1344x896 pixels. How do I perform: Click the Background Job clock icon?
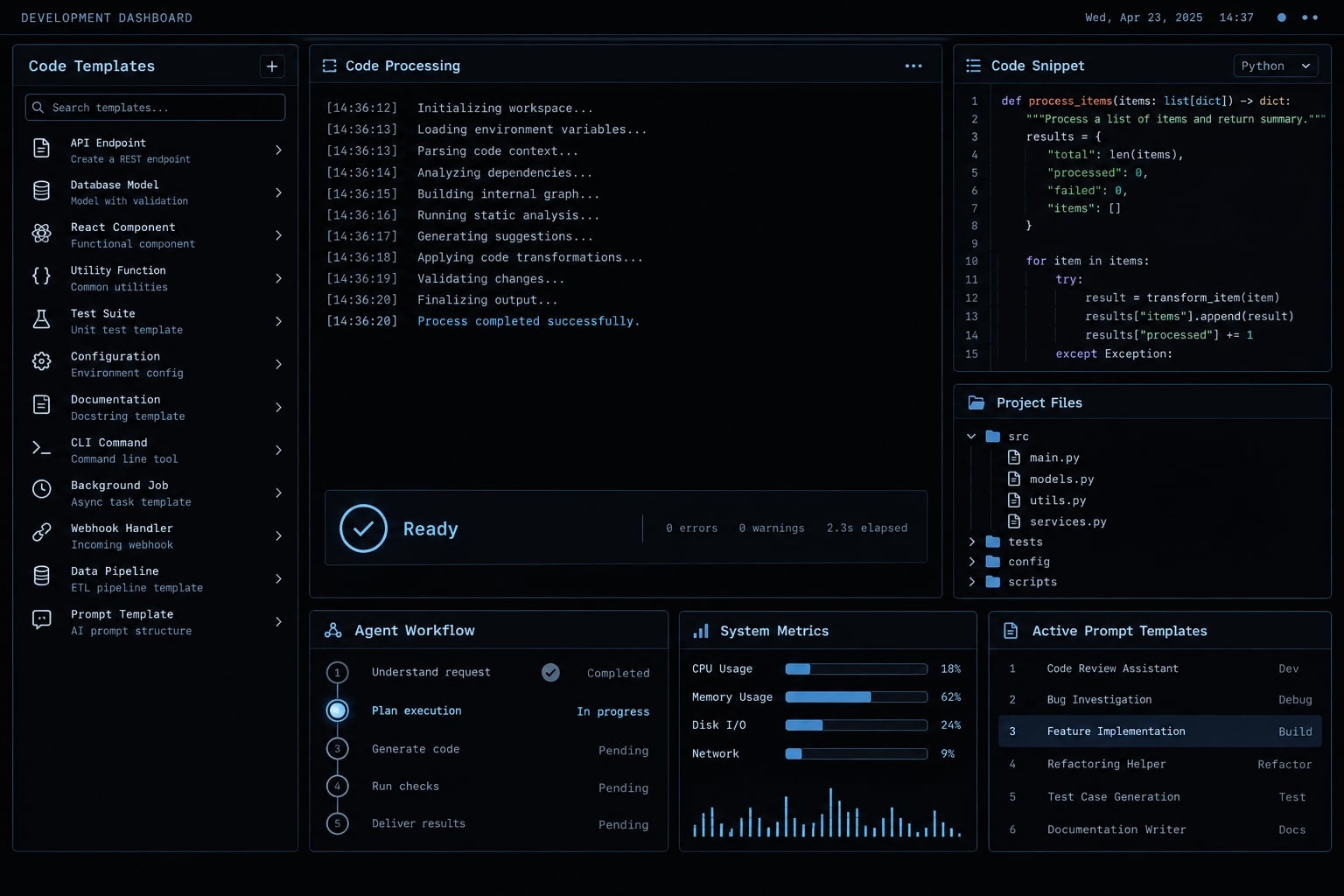(x=41, y=490)
